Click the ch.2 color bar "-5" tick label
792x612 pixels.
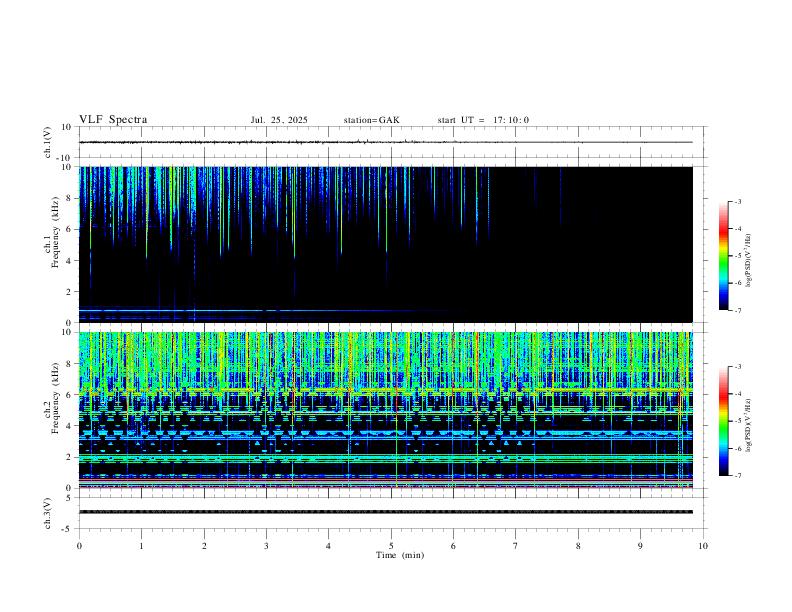[x=738, y=421]
